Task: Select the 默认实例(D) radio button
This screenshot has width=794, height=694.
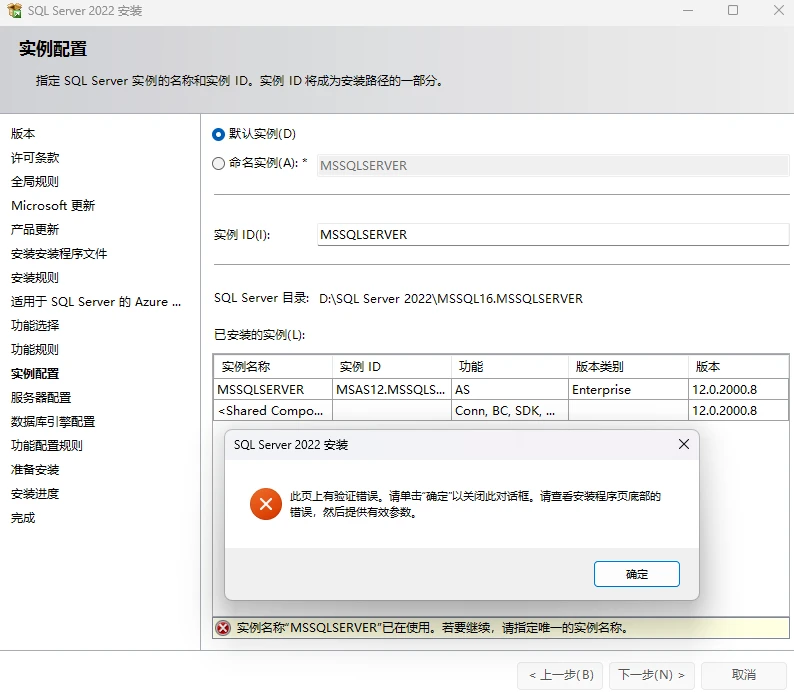Action: coord(218,134)
